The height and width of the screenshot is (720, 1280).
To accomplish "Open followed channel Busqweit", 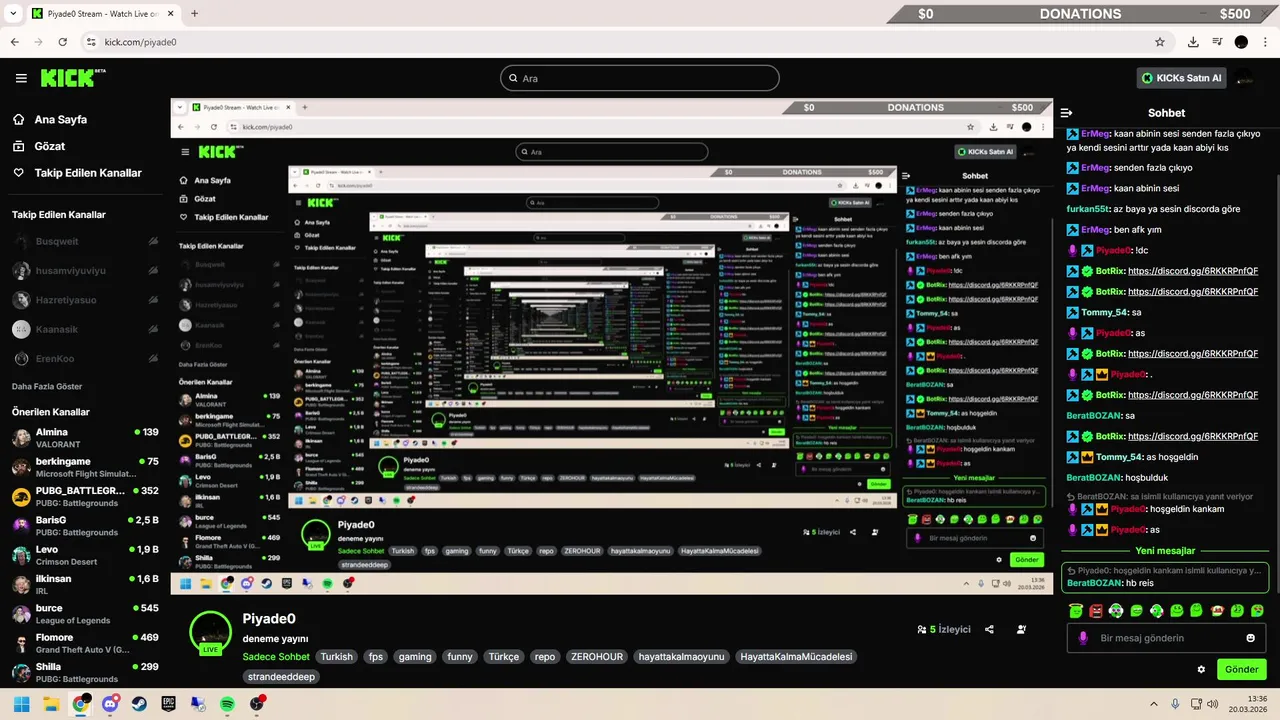I will pos(85,241).
